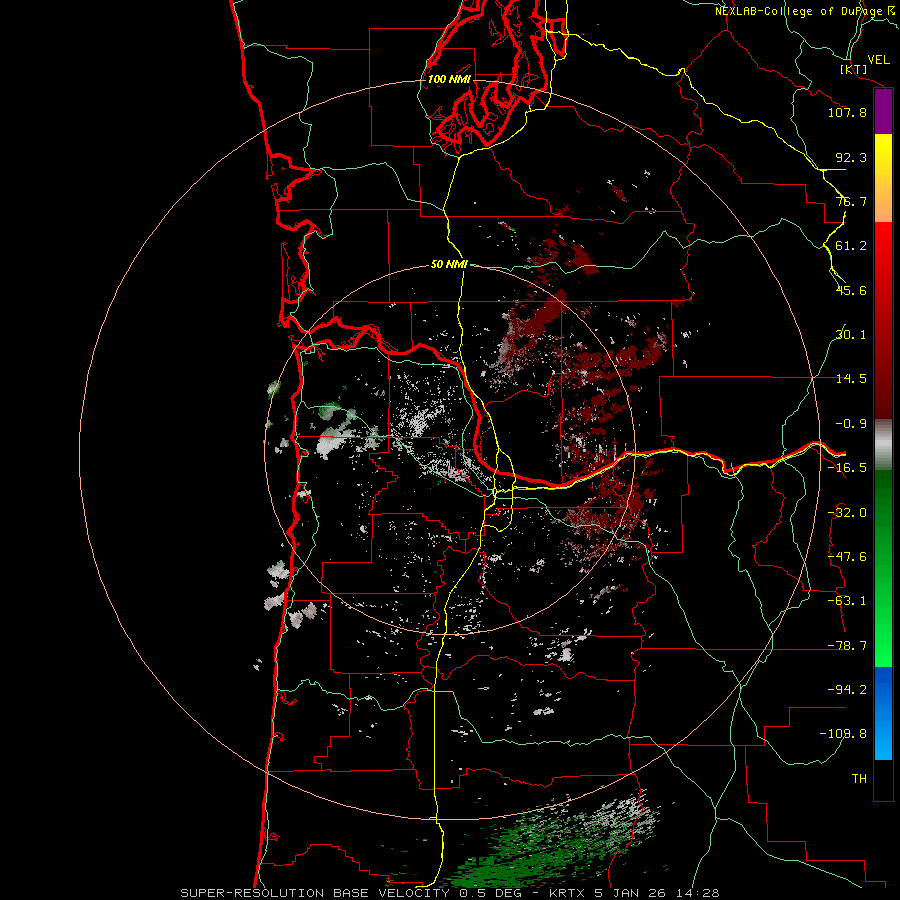Select the 92.3 value on velocity scale

pos(851,157)
